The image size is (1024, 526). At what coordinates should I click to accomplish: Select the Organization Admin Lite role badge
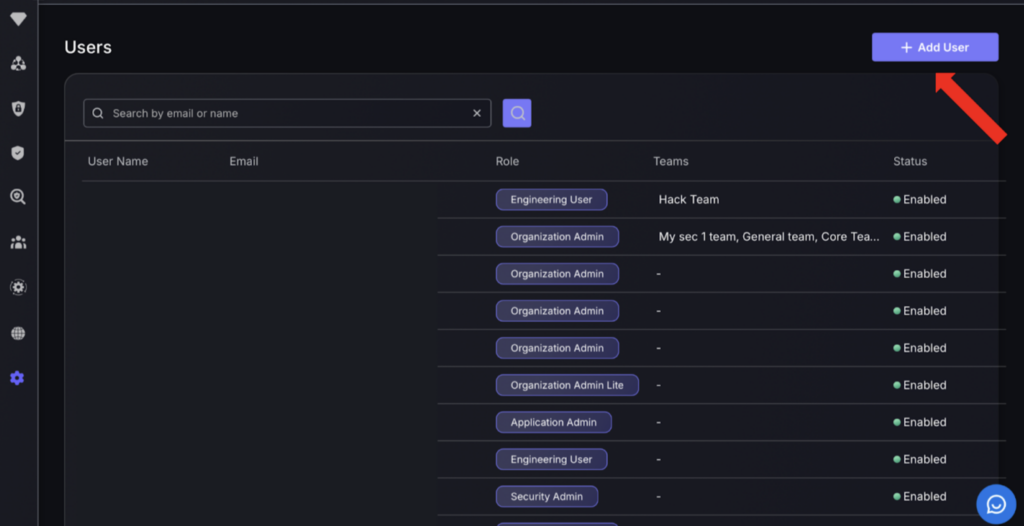pyautogui.click(x=567, y=385)
